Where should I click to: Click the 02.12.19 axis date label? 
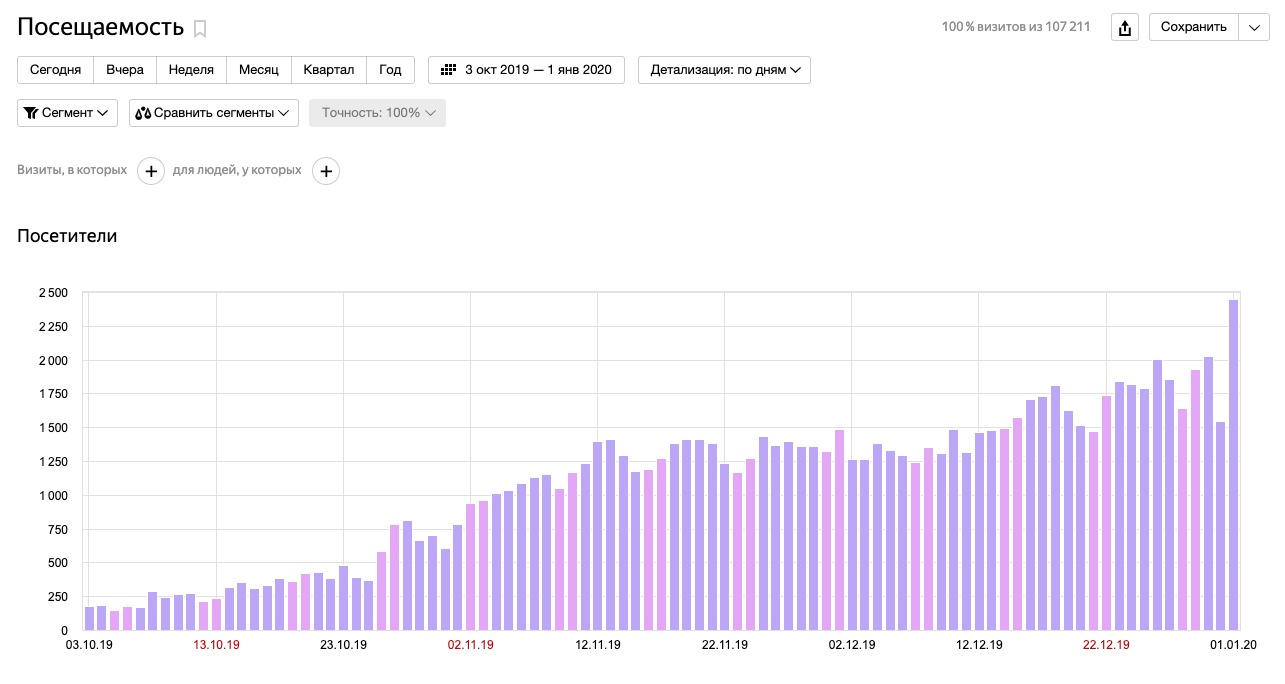[x=852, y=645]
